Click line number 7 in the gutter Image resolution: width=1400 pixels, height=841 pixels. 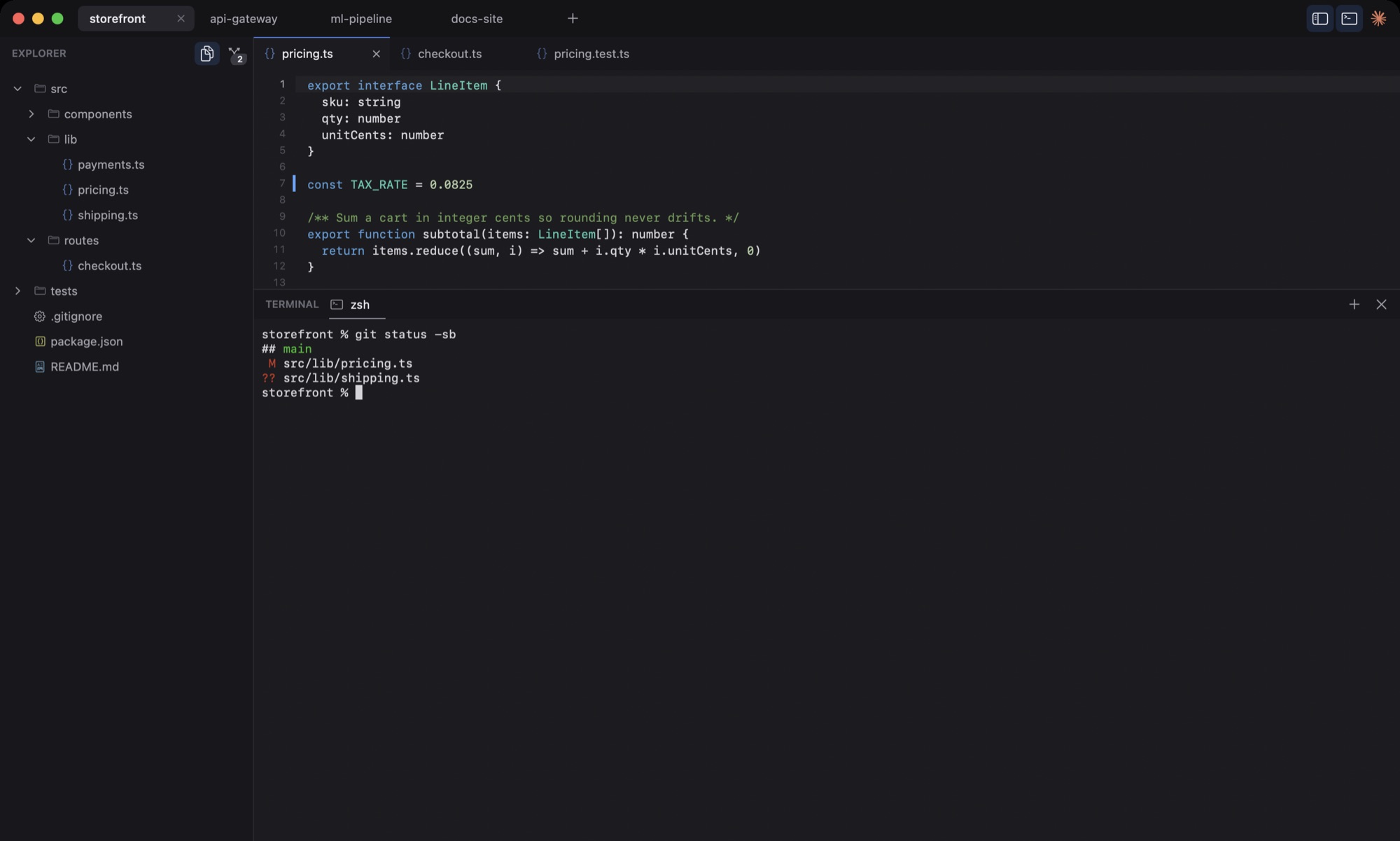click(x=282, y=183)
